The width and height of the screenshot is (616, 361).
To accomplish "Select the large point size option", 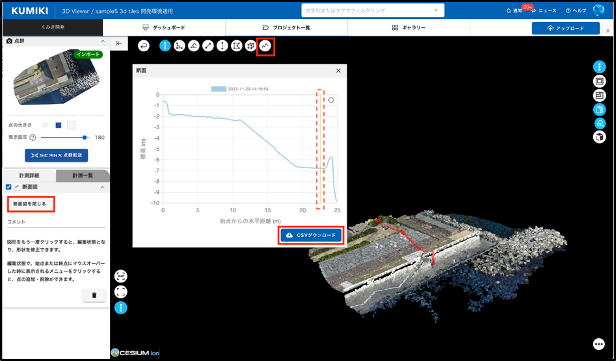I will [x=71, y=125].
